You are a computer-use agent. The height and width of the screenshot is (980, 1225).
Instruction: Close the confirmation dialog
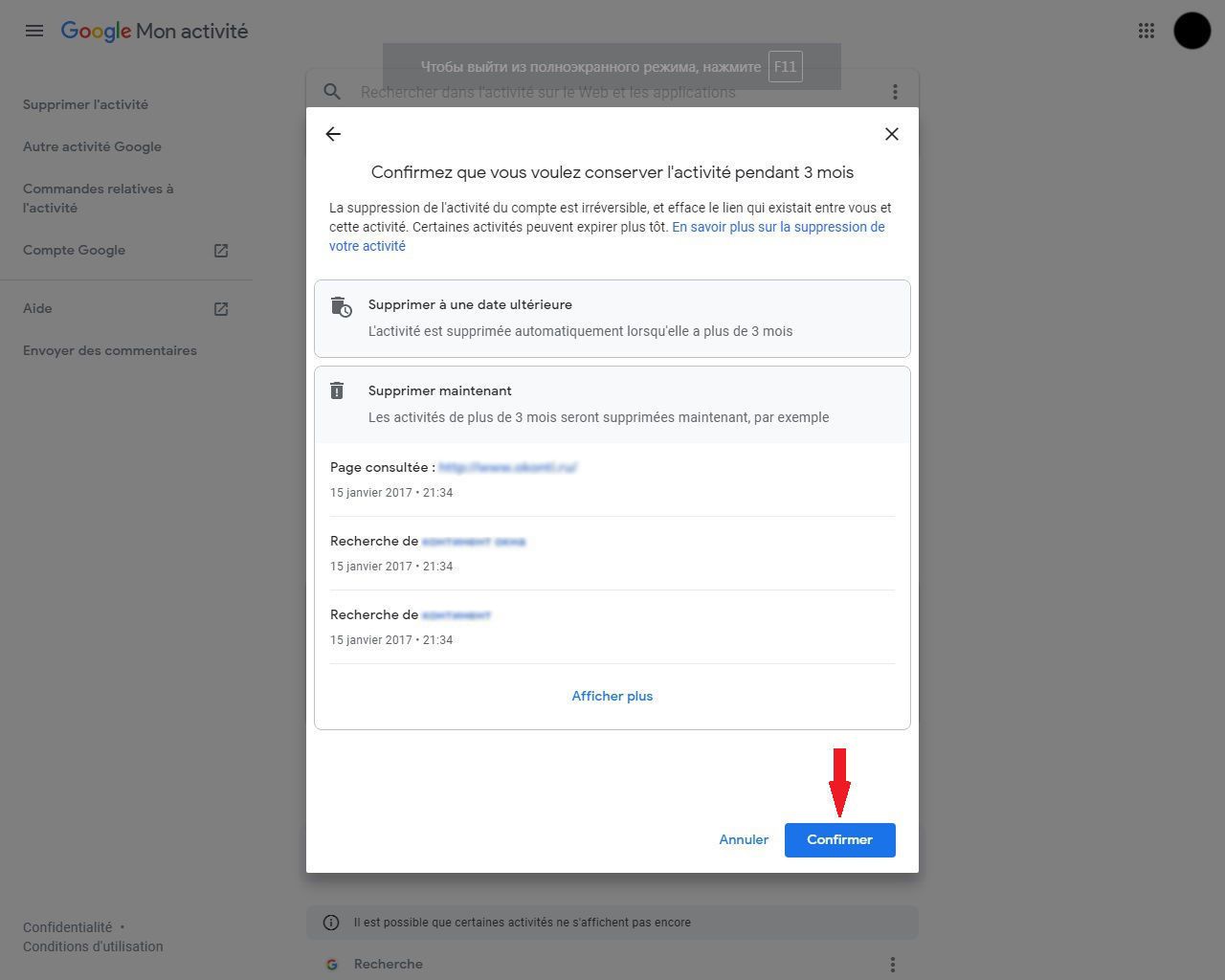tap(892, 134)
